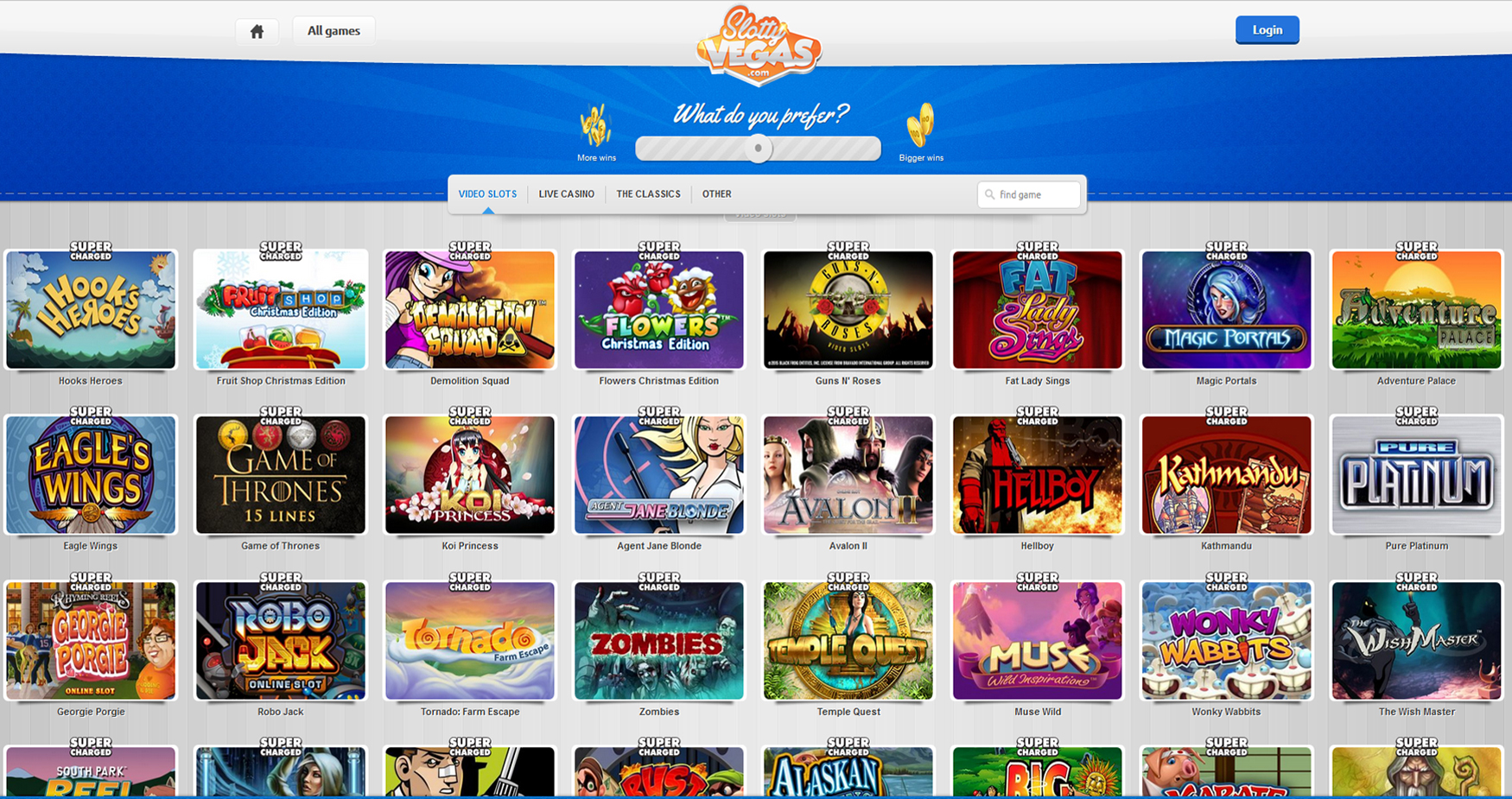The image size is (1512, 799).
Task: Select the Video Slots tab
Action: click(488, 194)
